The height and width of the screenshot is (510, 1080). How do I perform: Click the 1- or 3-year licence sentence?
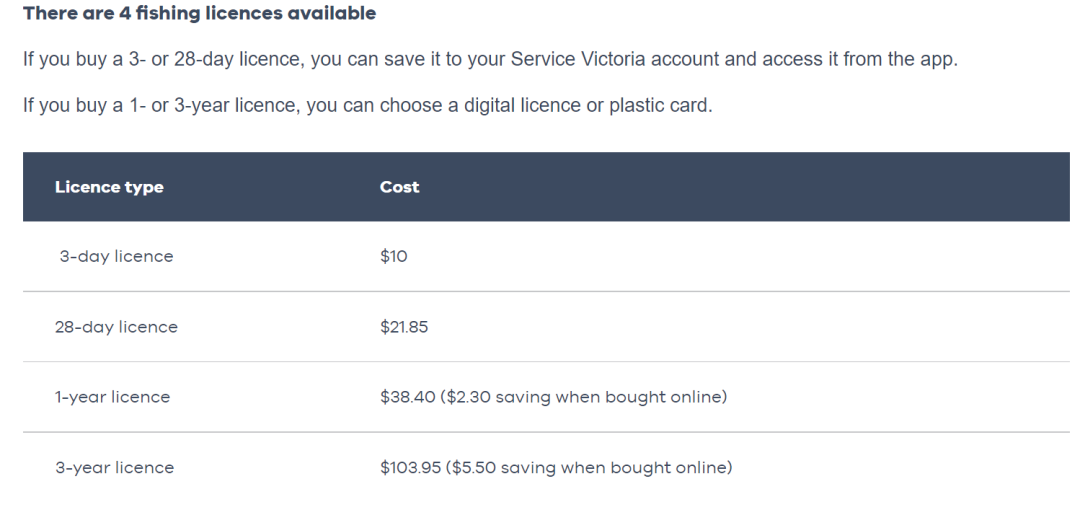point(368,106)
